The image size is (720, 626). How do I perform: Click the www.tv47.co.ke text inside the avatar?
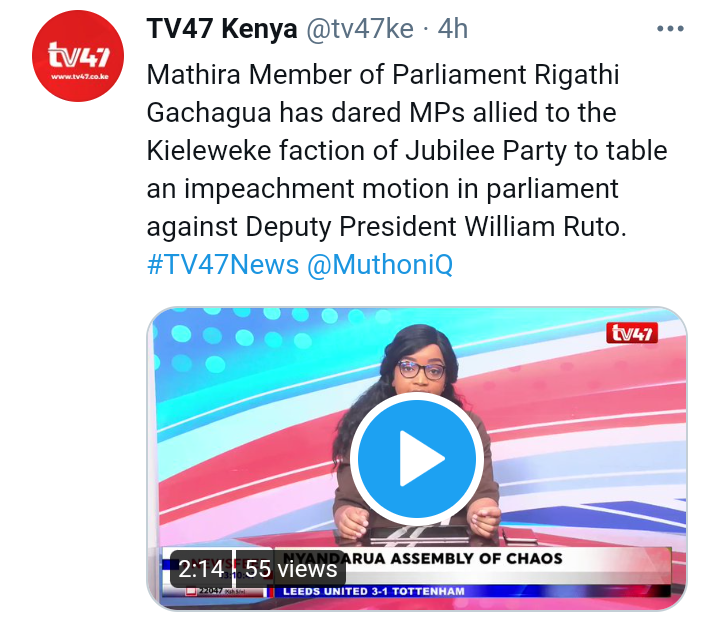coord(79,77)
